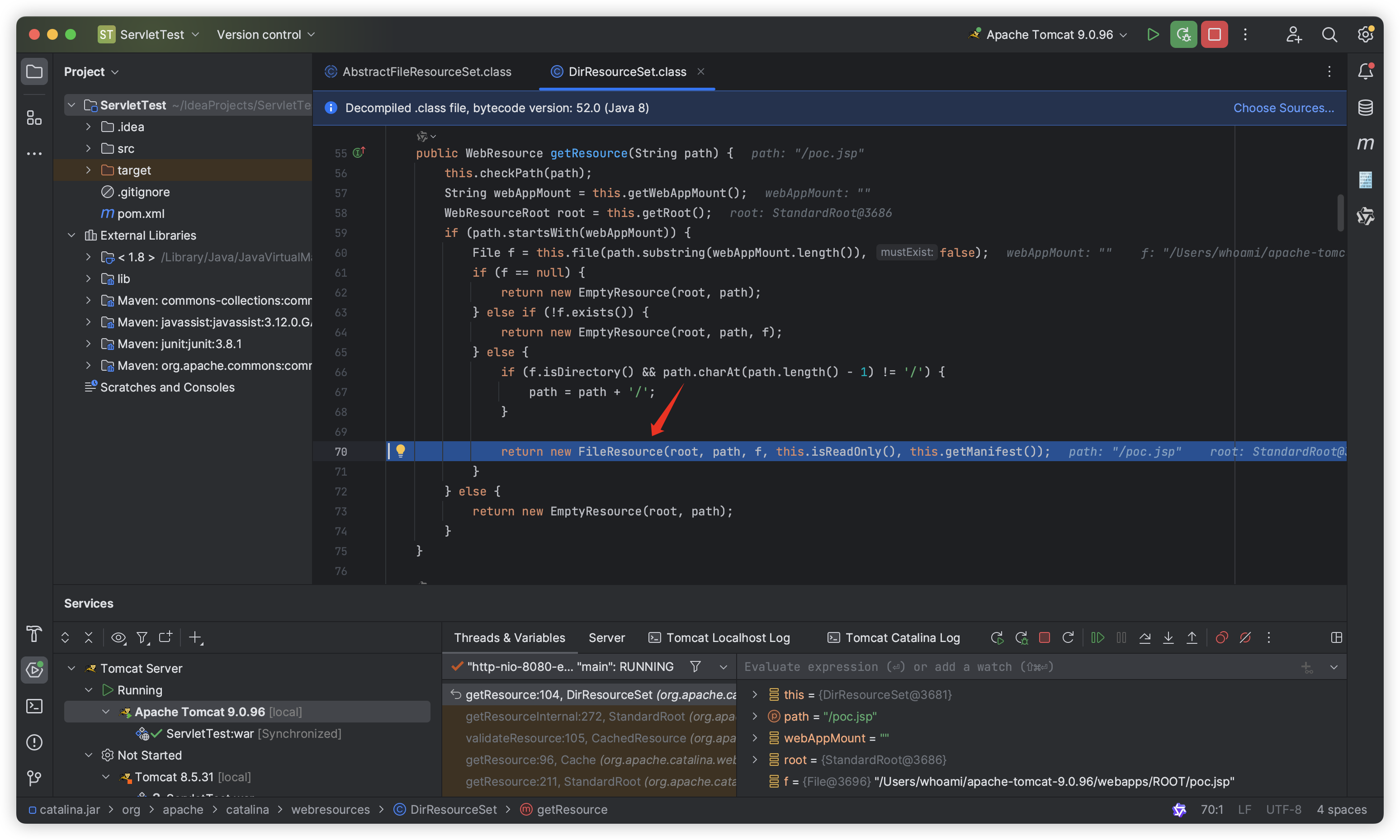Open the Maven tool window
1400x840 pixels.
coord(1366,144)
